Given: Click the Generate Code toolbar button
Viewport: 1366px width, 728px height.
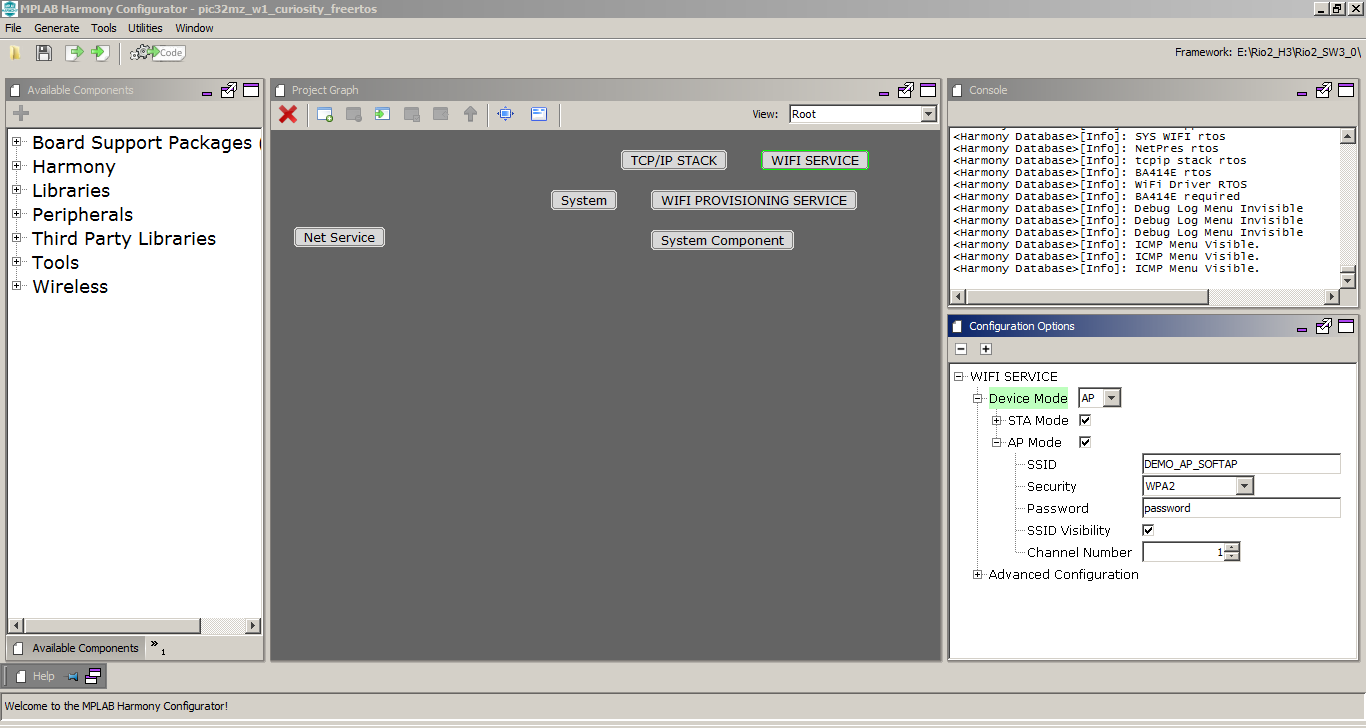Looking at the screenshot, I should tap(159, 53).
